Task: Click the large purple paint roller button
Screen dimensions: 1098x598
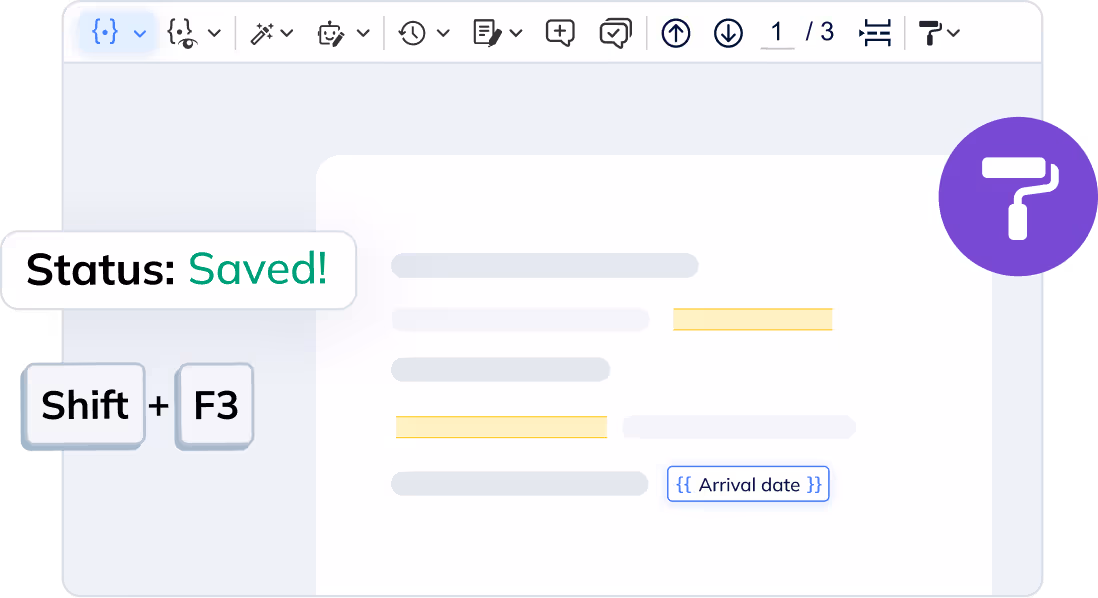Action: tap(1017, 197)
